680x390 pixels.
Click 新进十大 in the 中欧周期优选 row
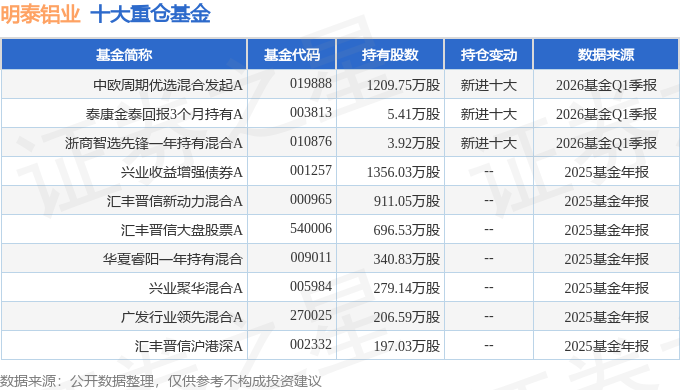click(489, 85)
